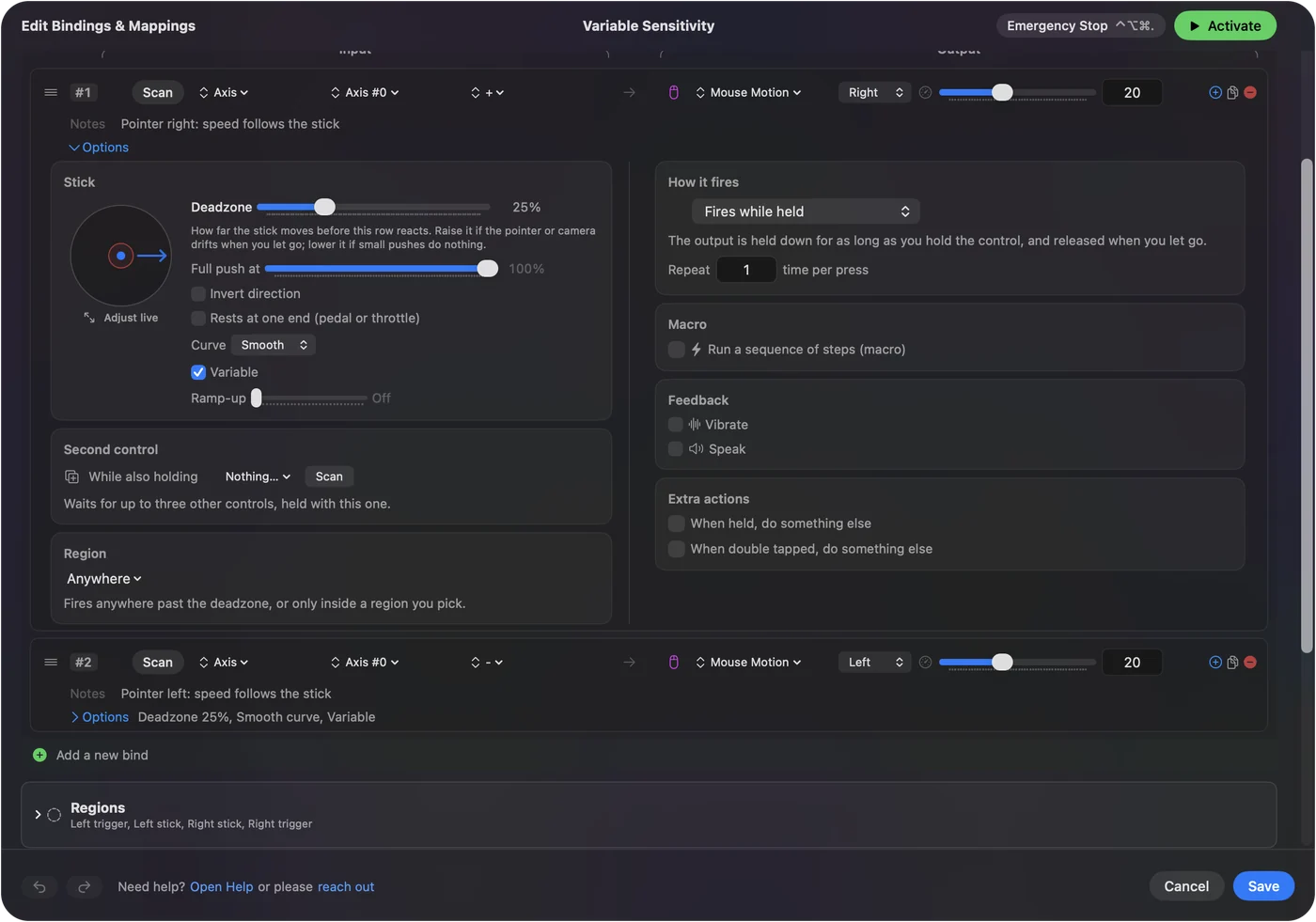
Task: Duplicate bind #1 with the copy icon
Action: (x=1232, y=92)
